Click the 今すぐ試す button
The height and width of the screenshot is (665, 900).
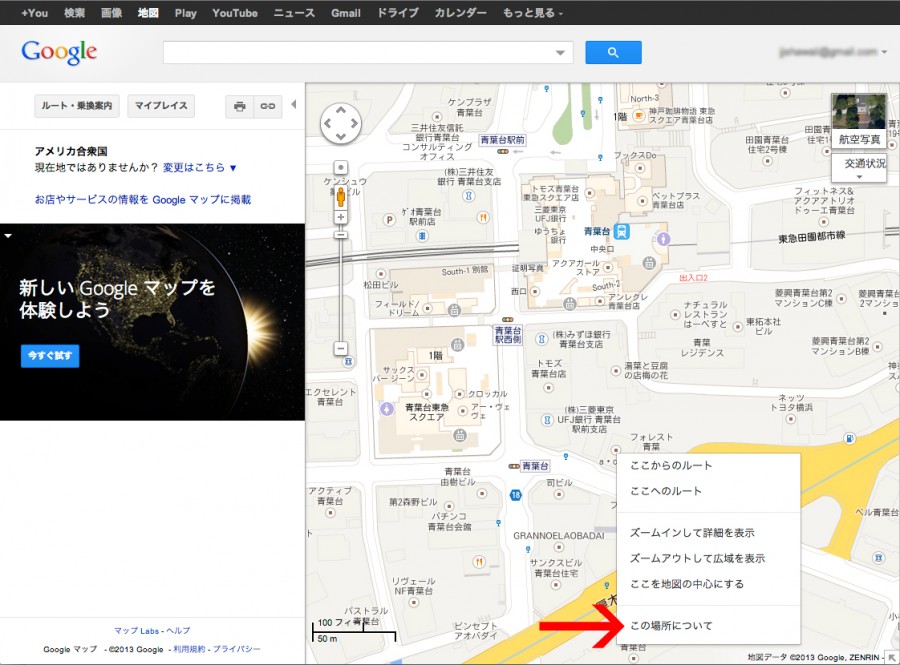[50, 356]
